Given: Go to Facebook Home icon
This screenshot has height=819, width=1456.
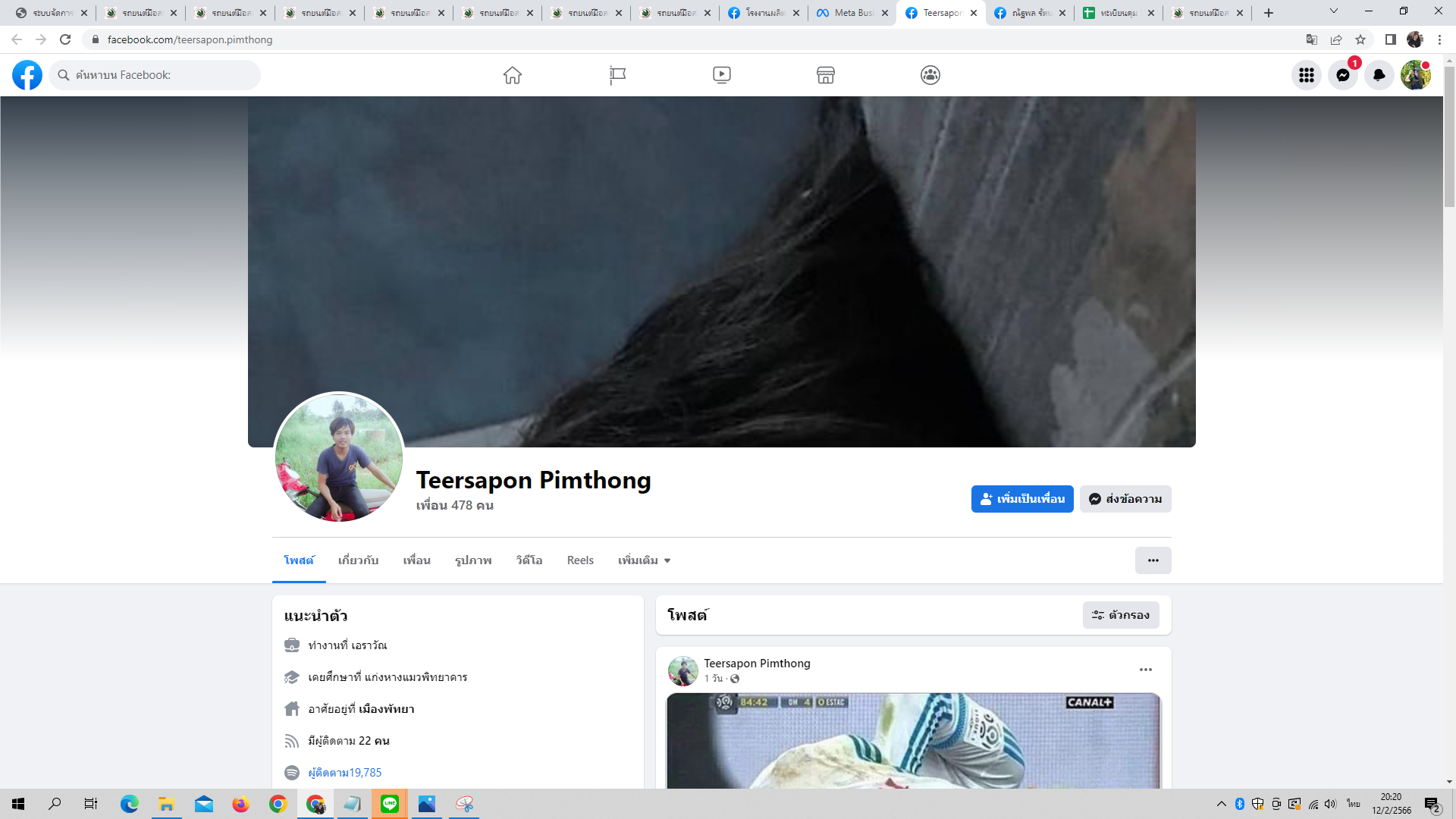Looking at the screenshot, I should point(513,75).
